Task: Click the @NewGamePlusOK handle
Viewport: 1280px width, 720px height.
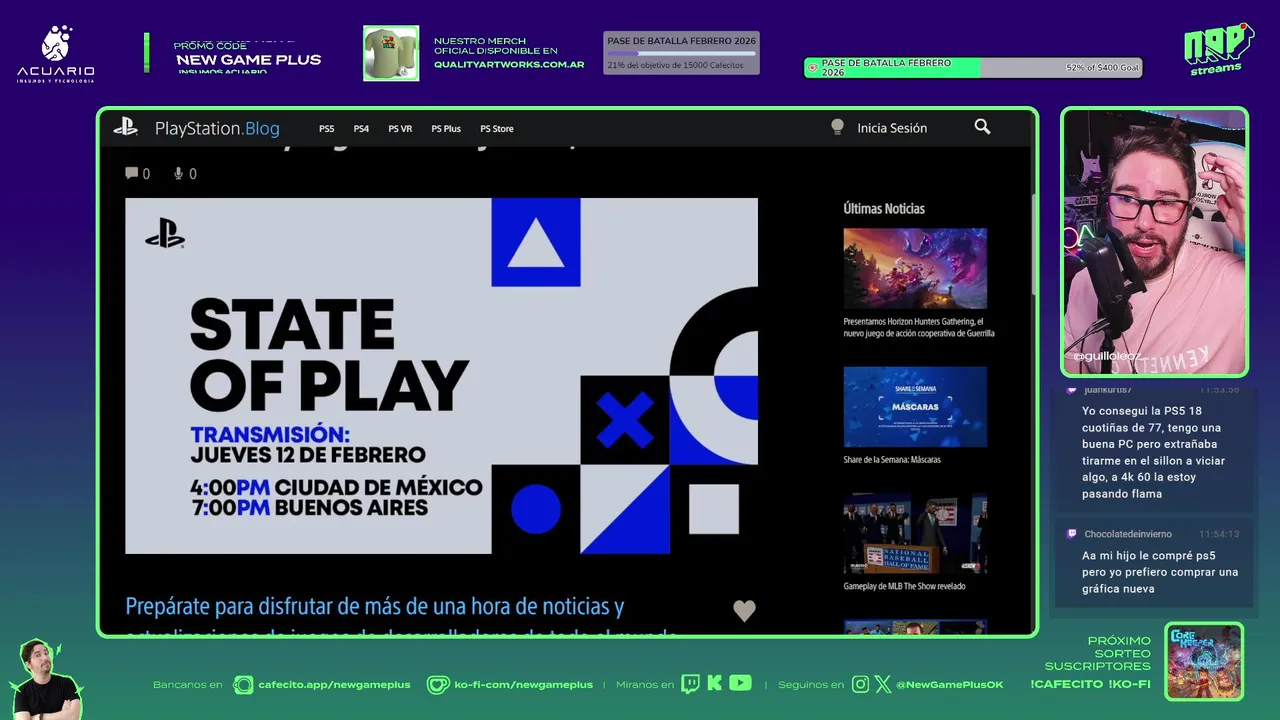Action: [950, 685]
